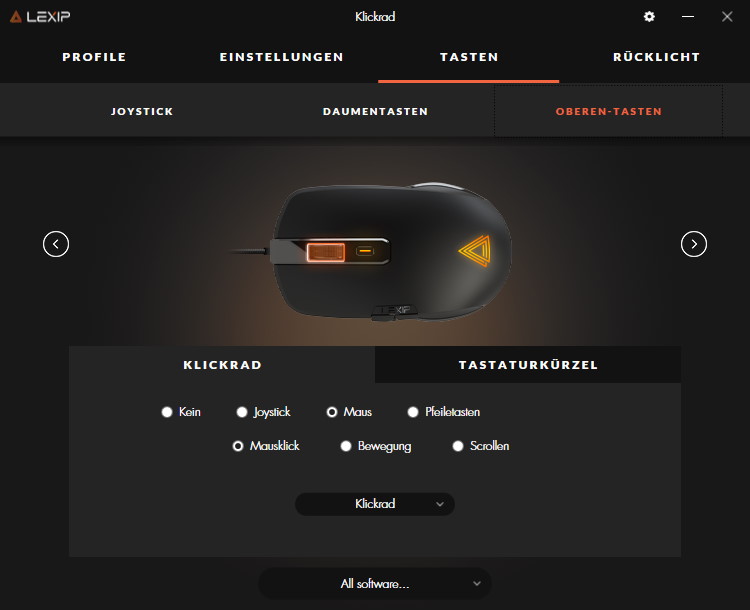This screenshot has width=750, height=610.
Task: Switch to the Daumentasten section
Action: (375, 111)
